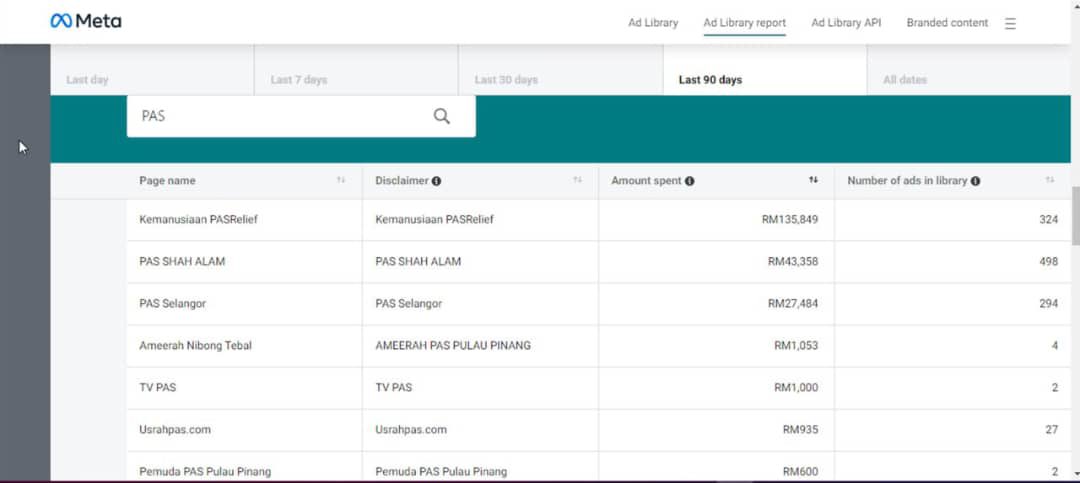The image size is (1080, 483).
Task: Show Number of ads info icon
Action: tap(975, 181)
